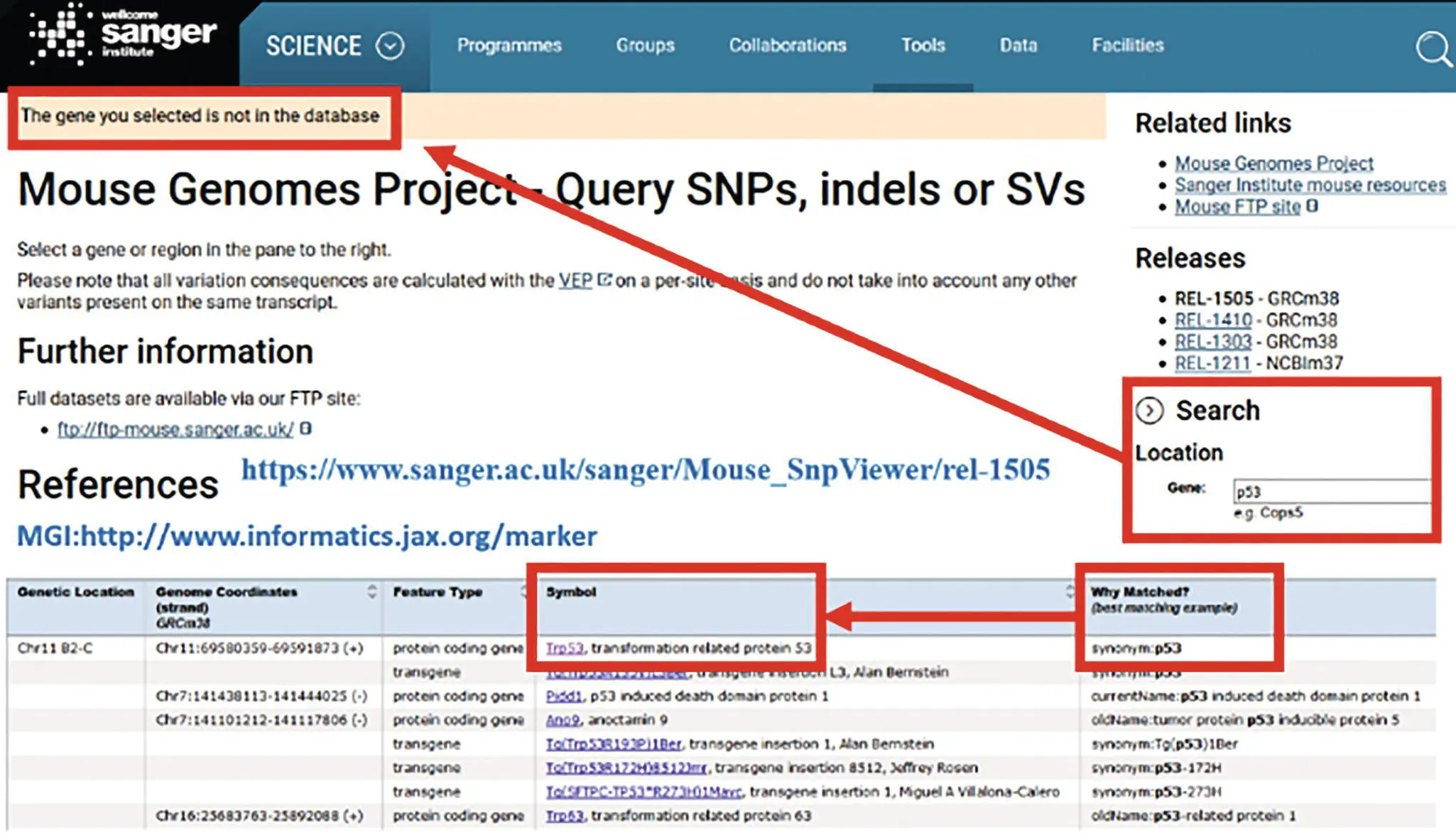
Task: Select the Chr7:141438113-141444025 (-) coordinates cell
Action: (261, 696)
